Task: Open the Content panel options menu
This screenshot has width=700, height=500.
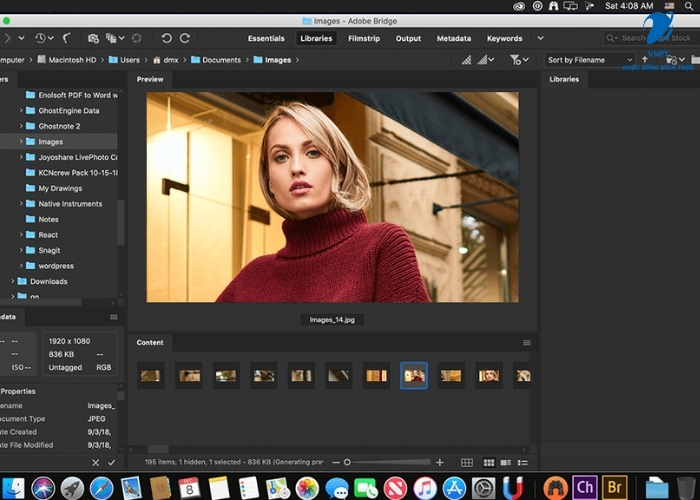Action: coord(527,343)
